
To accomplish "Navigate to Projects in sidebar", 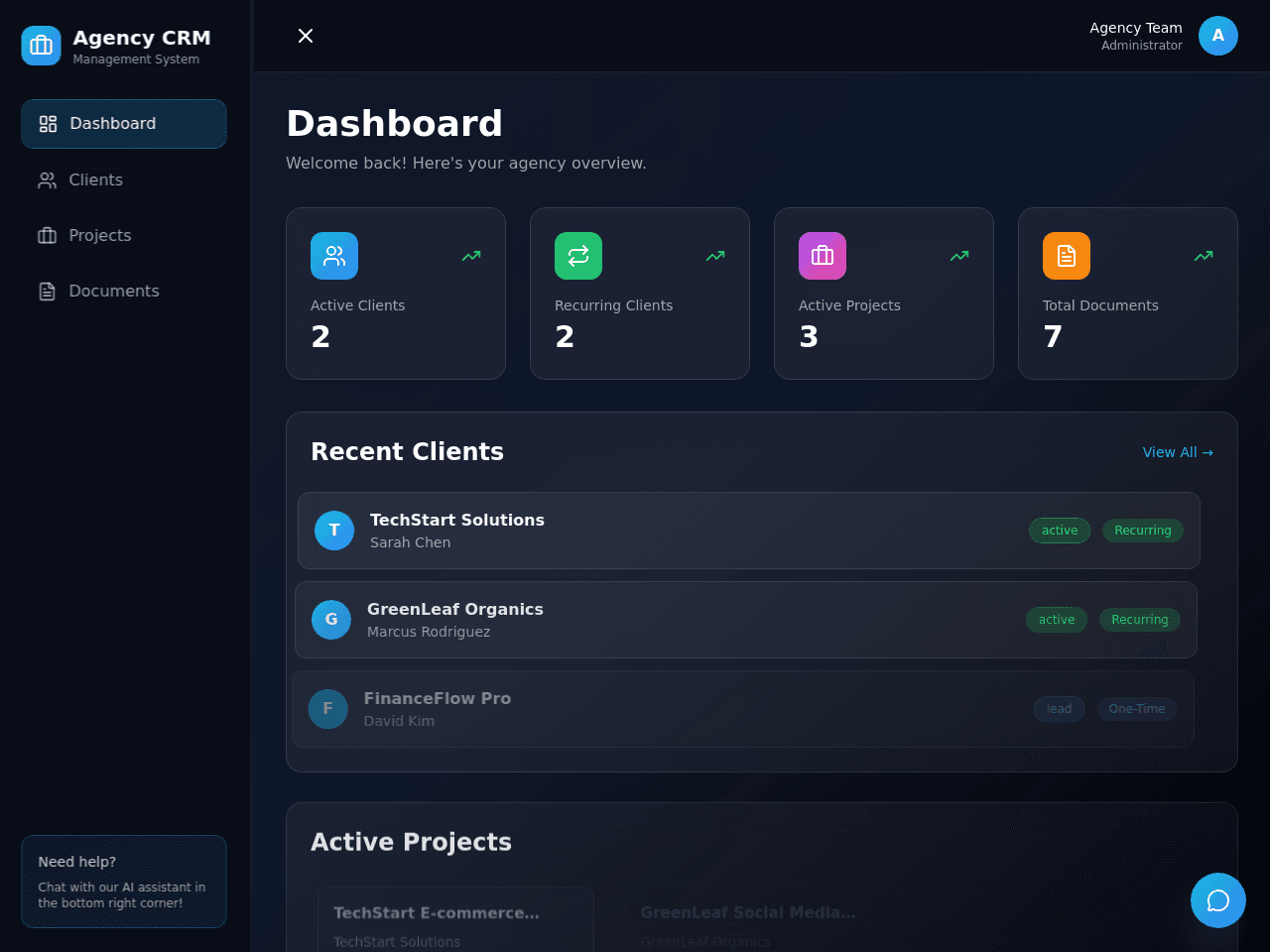I will pyautogui.click(x=124, y=235).
